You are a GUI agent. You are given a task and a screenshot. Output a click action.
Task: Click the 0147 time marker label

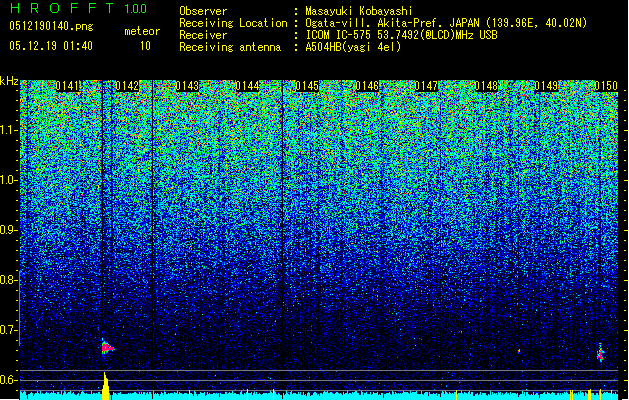tap(426, 86)
